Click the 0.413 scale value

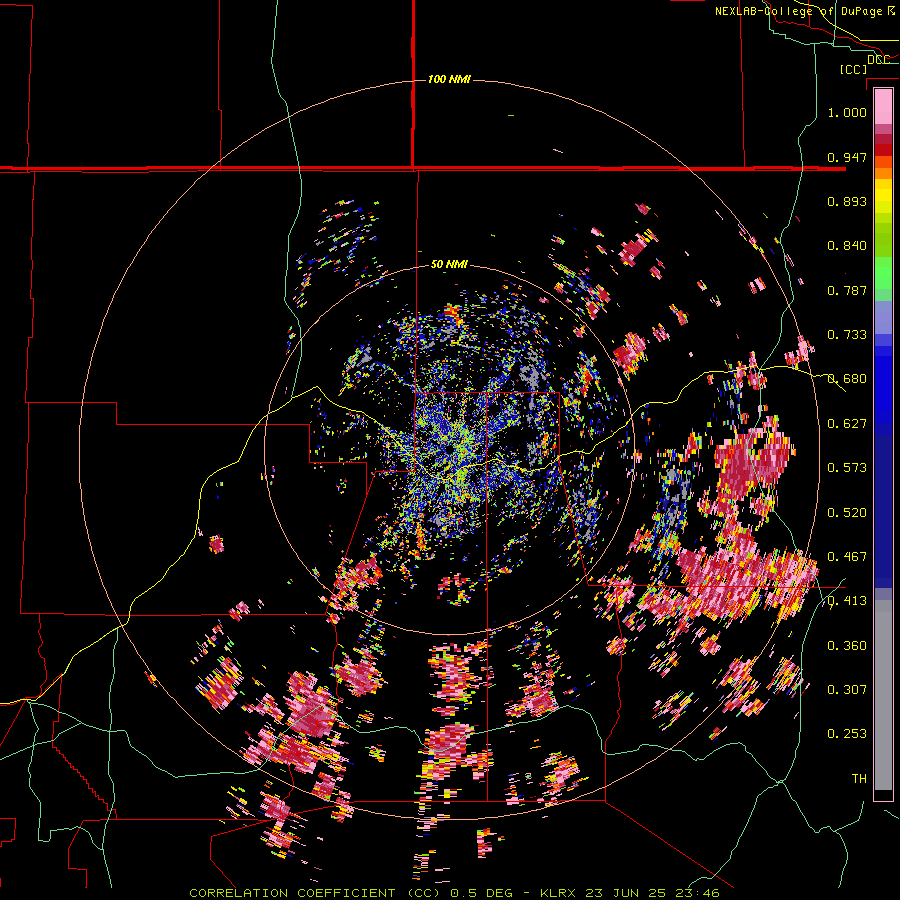pyautogui.click(x=847, y=601)
